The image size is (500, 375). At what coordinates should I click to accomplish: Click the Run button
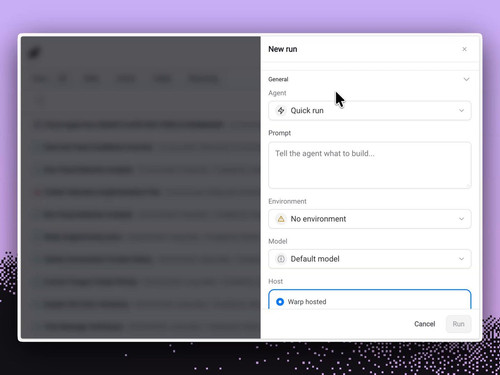click(458, 324)
